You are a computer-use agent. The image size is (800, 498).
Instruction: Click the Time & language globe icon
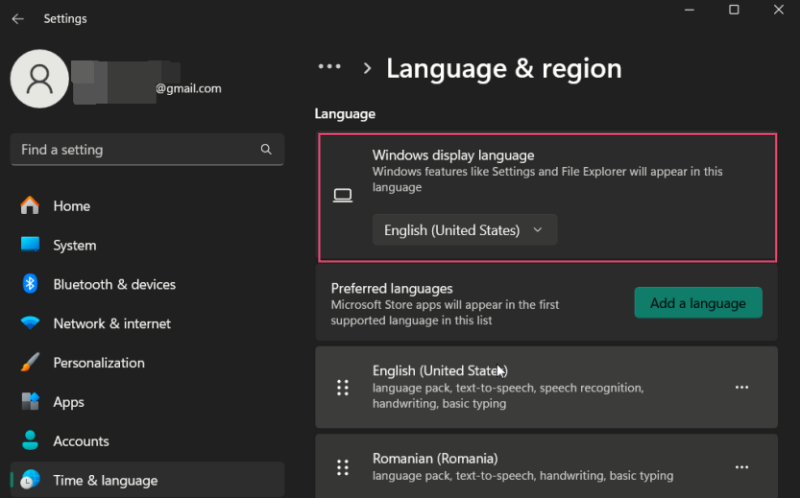click(30, 480)
